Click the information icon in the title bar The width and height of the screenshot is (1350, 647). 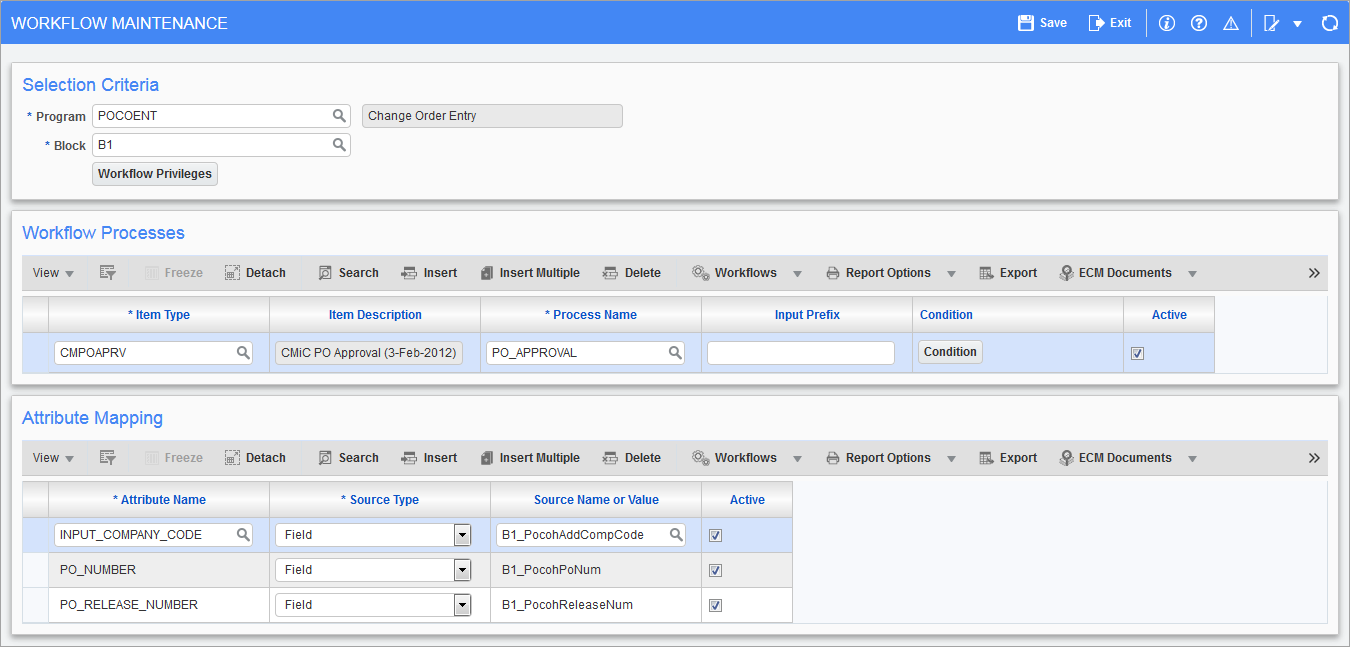point(1167,22)
